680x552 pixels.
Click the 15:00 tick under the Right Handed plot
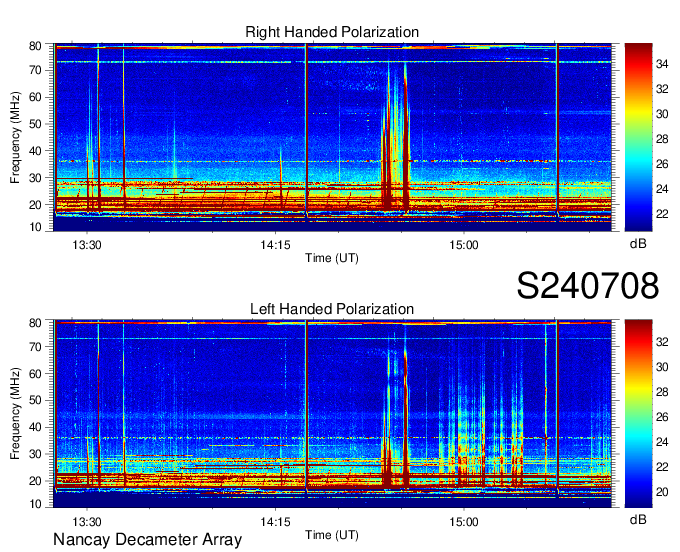click(464, 245)
